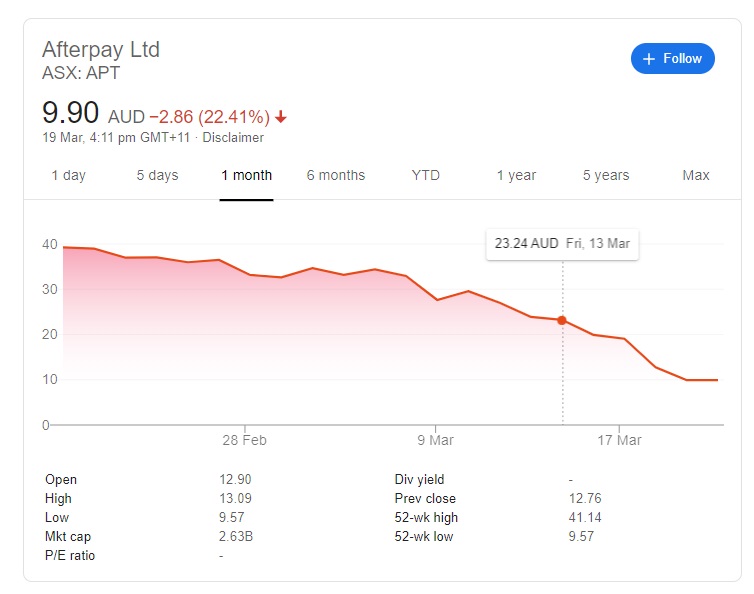Viewport: 754px width, 594px height.
Task: Switch to the 1 year tab
Action: (516, 175)
